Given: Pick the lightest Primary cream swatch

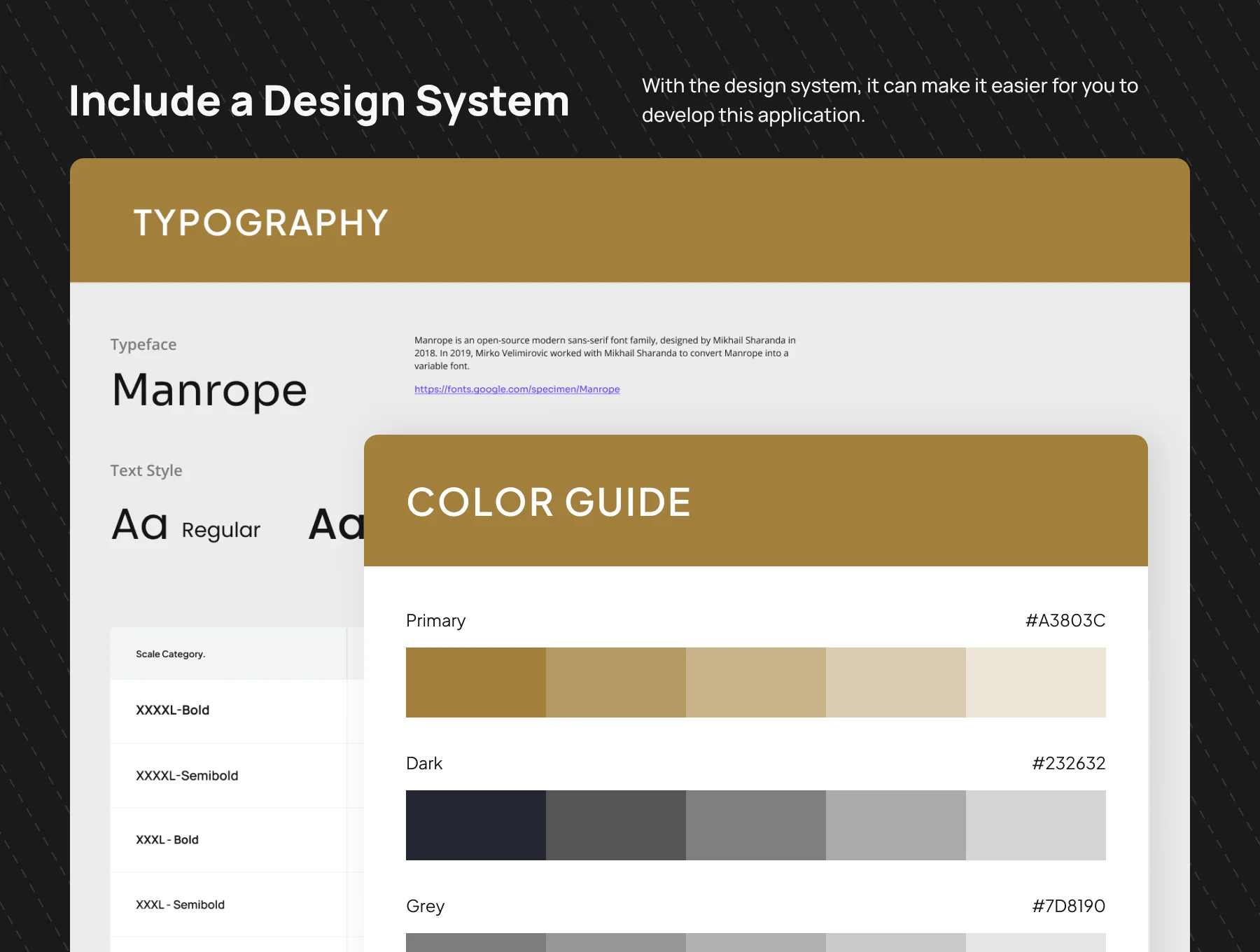Looking at the screenshot, I should pyautogui.click(x=1036, y=682).
